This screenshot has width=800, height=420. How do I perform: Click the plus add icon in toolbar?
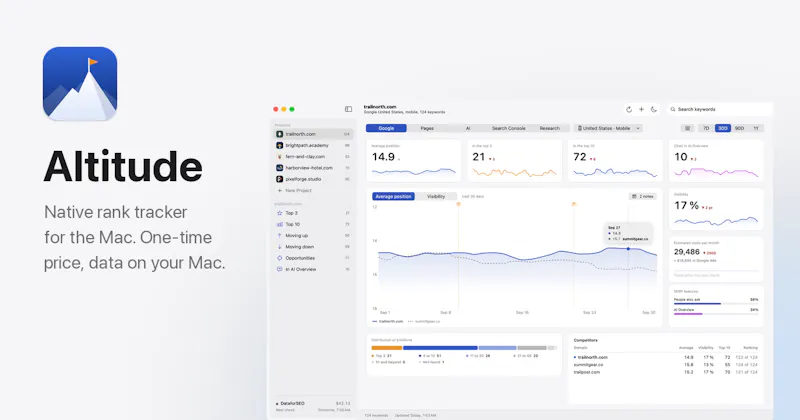[641, 109]
